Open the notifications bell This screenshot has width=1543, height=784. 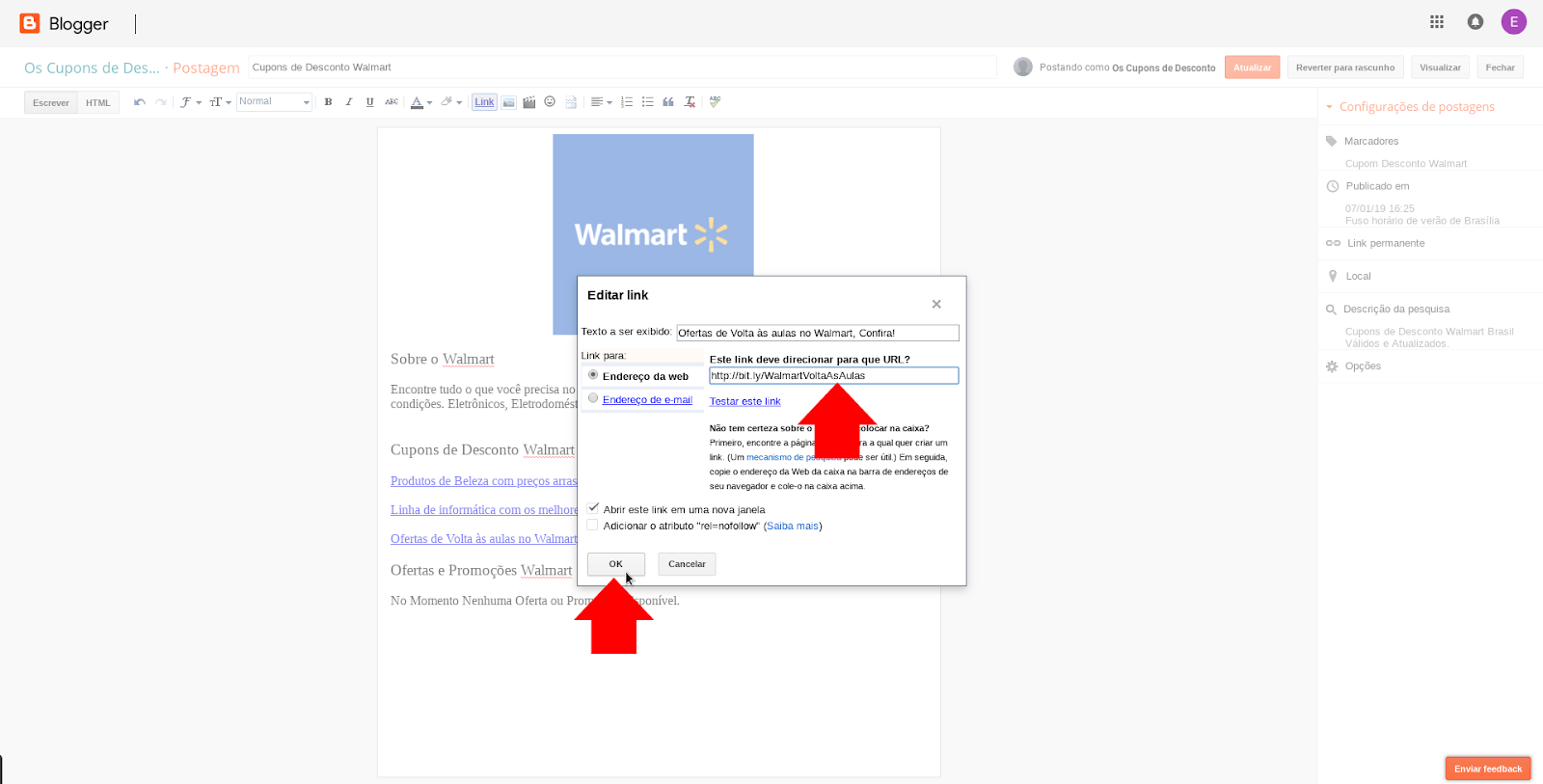(x=1475, y=22)
